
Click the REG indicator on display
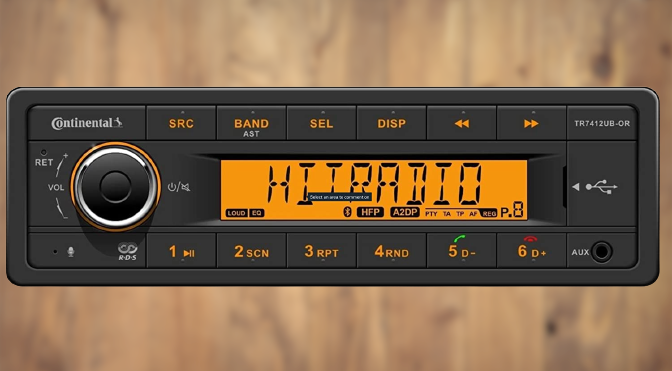click(x=489, y=213)
